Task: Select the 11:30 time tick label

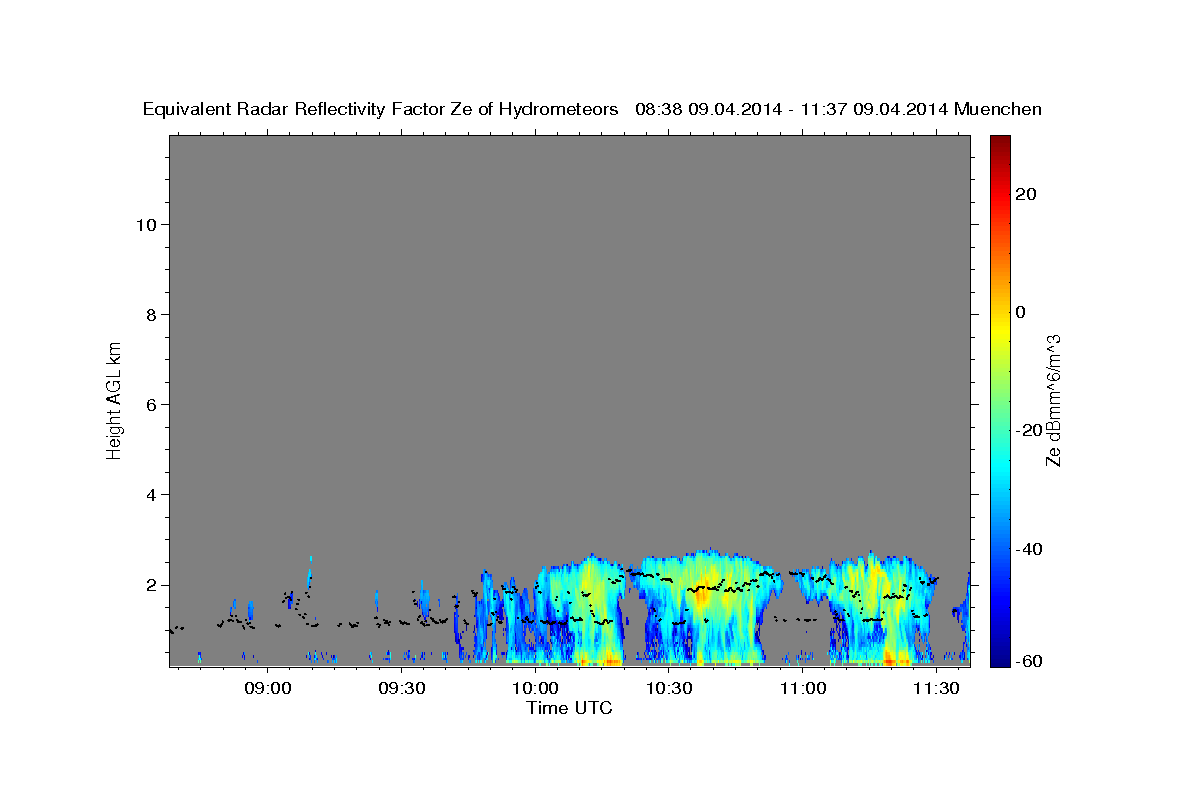Action: click(937, 688)
